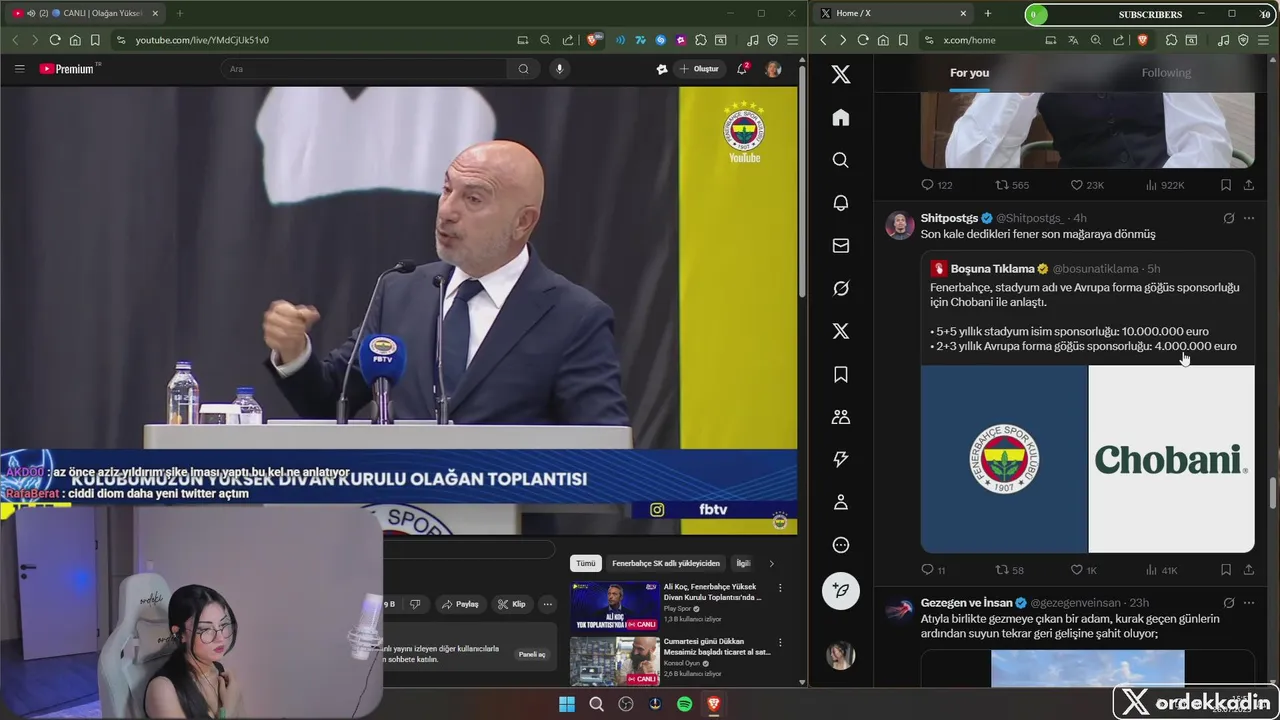Dislike the YouTube live video
The height and width of the screenshot is (720, 1280).
coord(415,604)
